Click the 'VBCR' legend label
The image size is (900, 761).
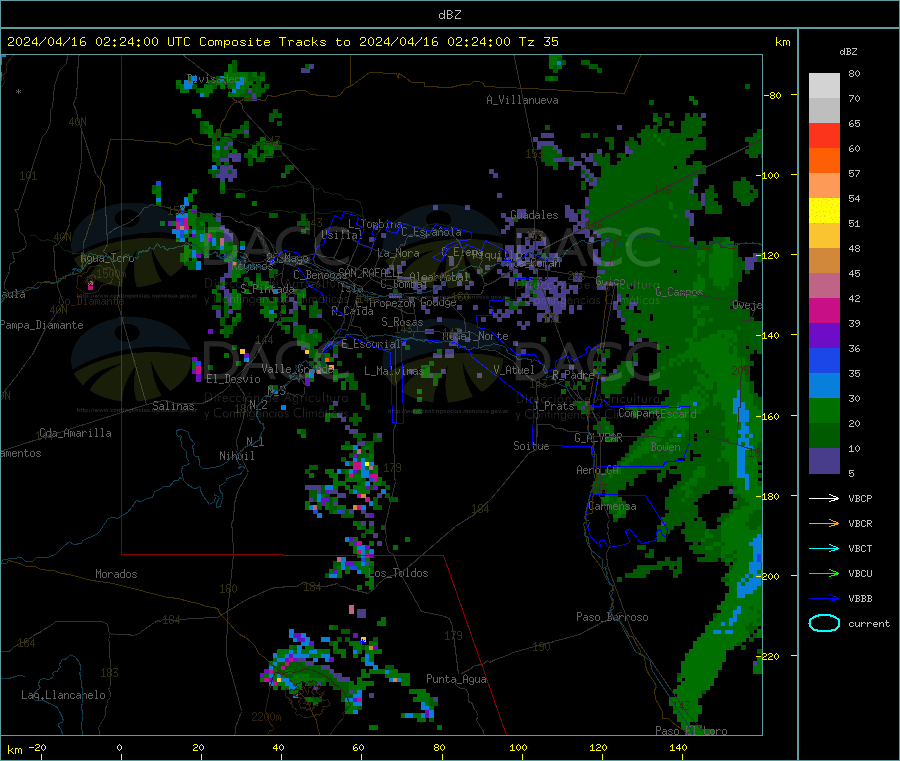(860, 523)
